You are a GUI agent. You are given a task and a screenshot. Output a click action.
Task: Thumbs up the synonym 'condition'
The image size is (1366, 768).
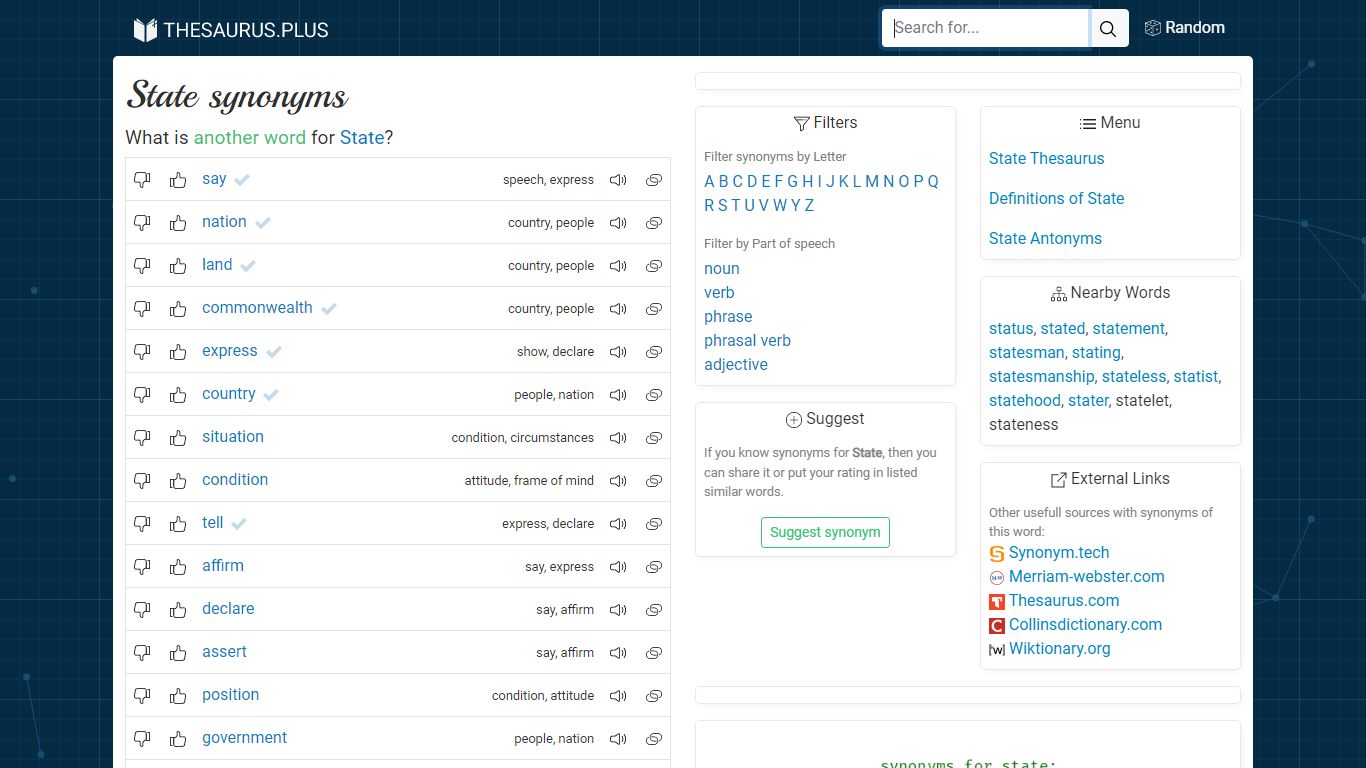coord(178,481)
